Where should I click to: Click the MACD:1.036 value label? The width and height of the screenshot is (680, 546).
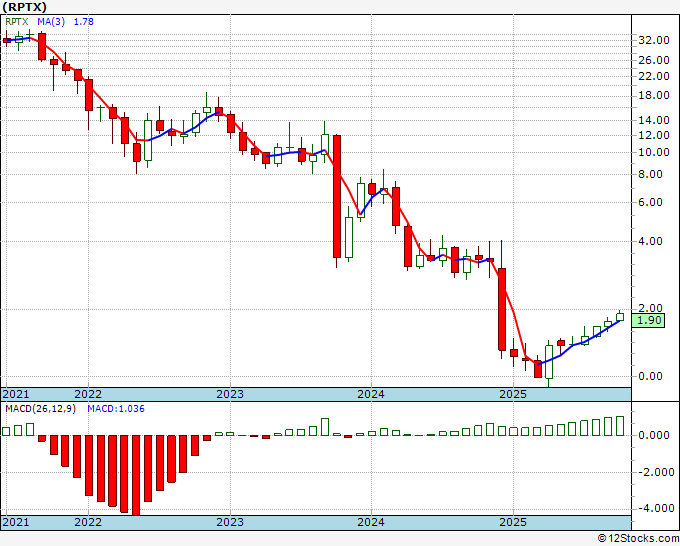[116, 409]
